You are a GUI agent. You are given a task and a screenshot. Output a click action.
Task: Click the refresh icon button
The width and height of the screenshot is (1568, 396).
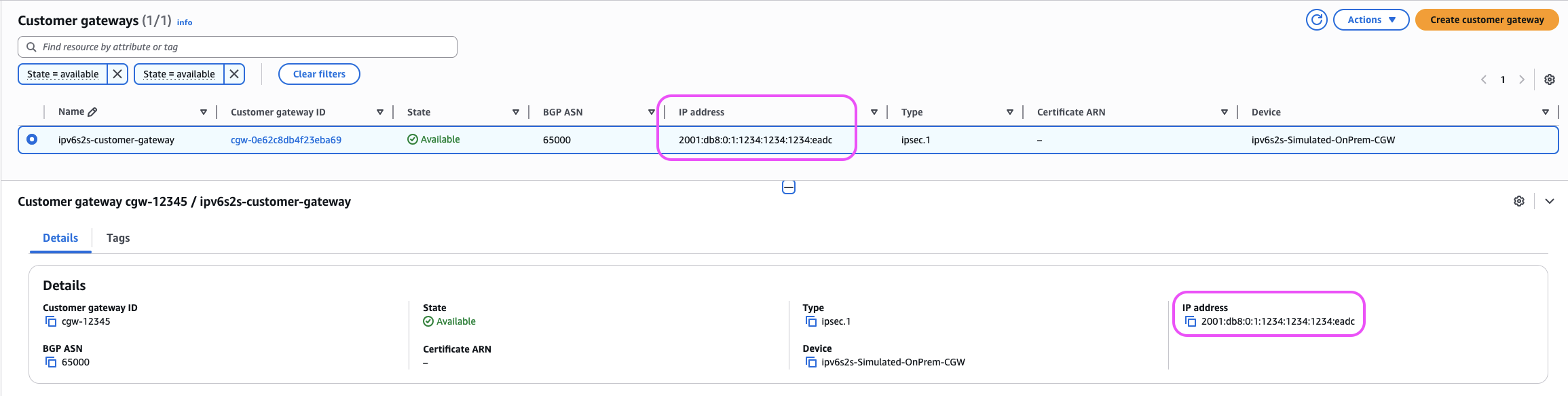pyautogui.click(x=1316, y=20)
